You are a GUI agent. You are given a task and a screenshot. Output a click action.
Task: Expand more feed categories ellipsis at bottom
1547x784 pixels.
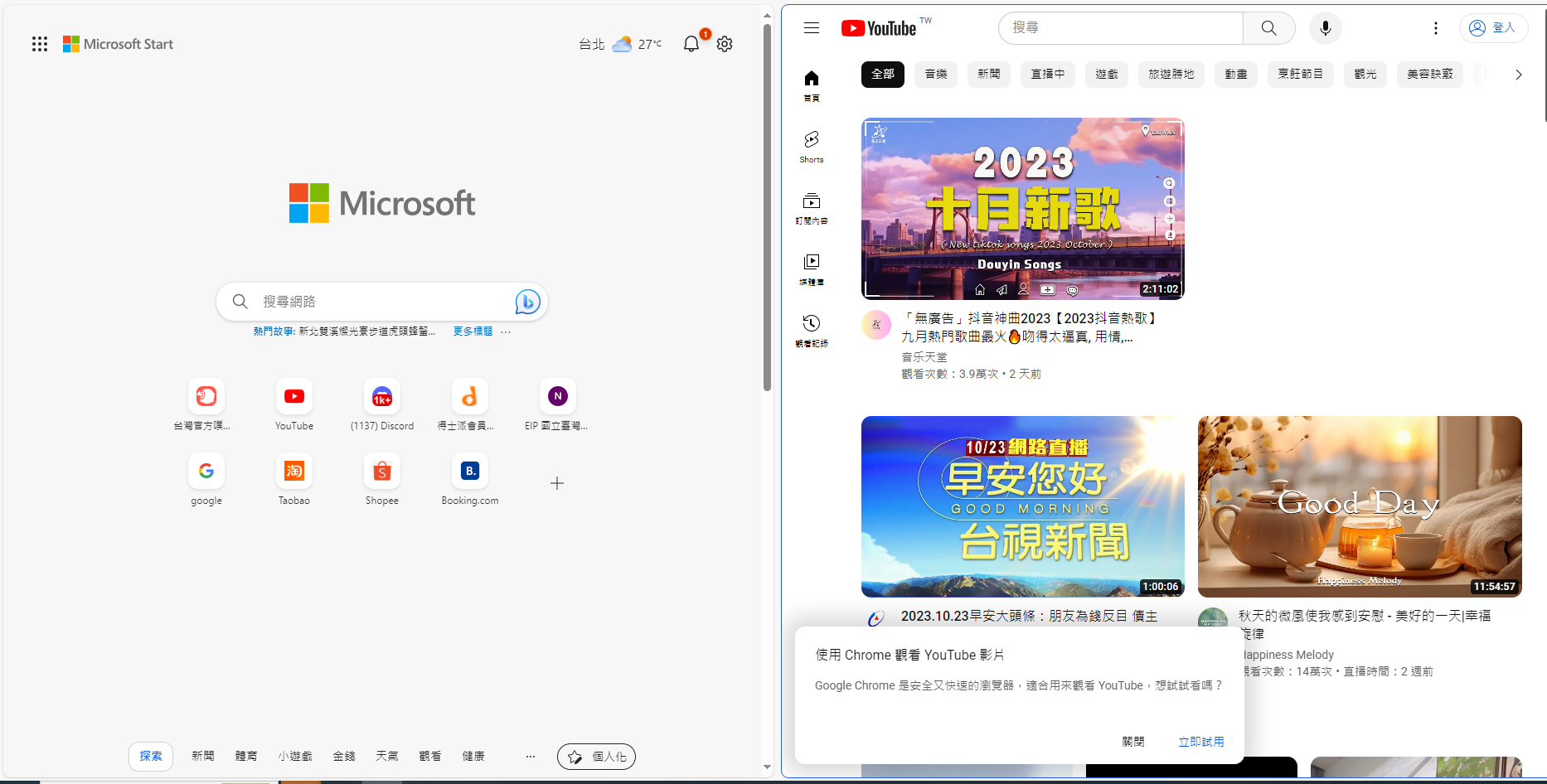pos(531,756)
